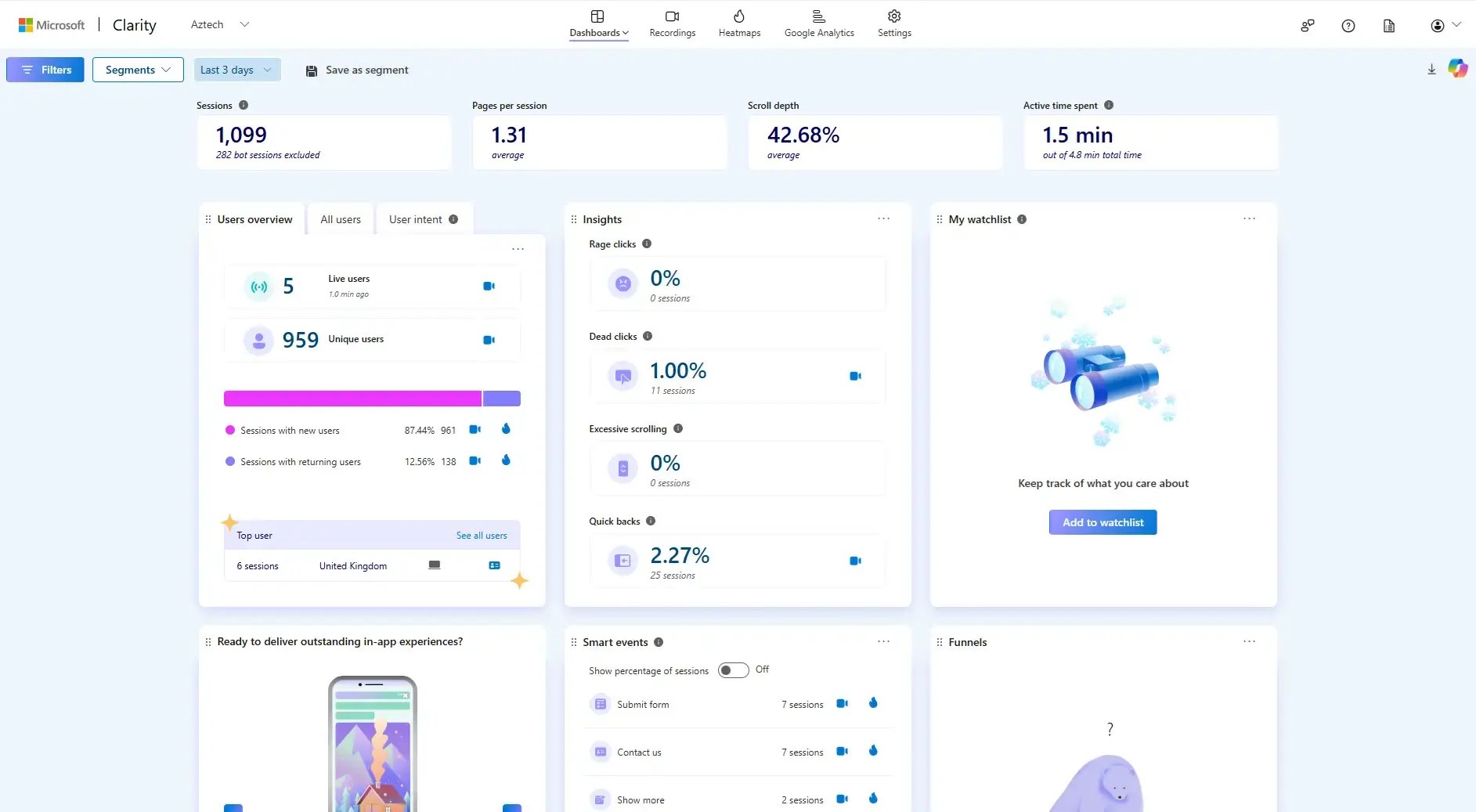Select the All users tab
This screenshot has width=1476, height=812.
339,219
